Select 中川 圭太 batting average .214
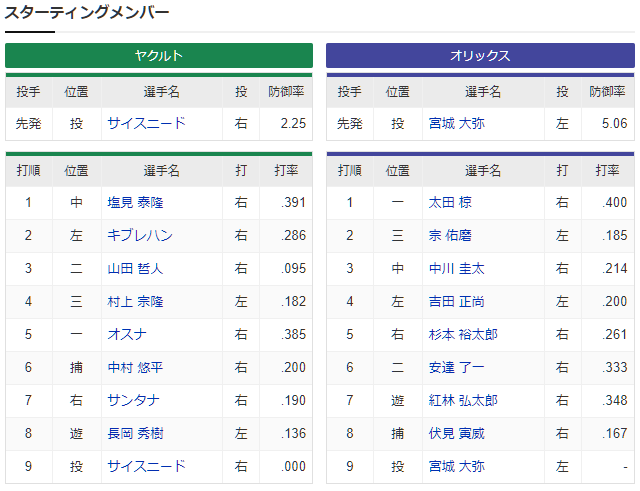Viewport: 640px width, 491px height. point(614,269)
